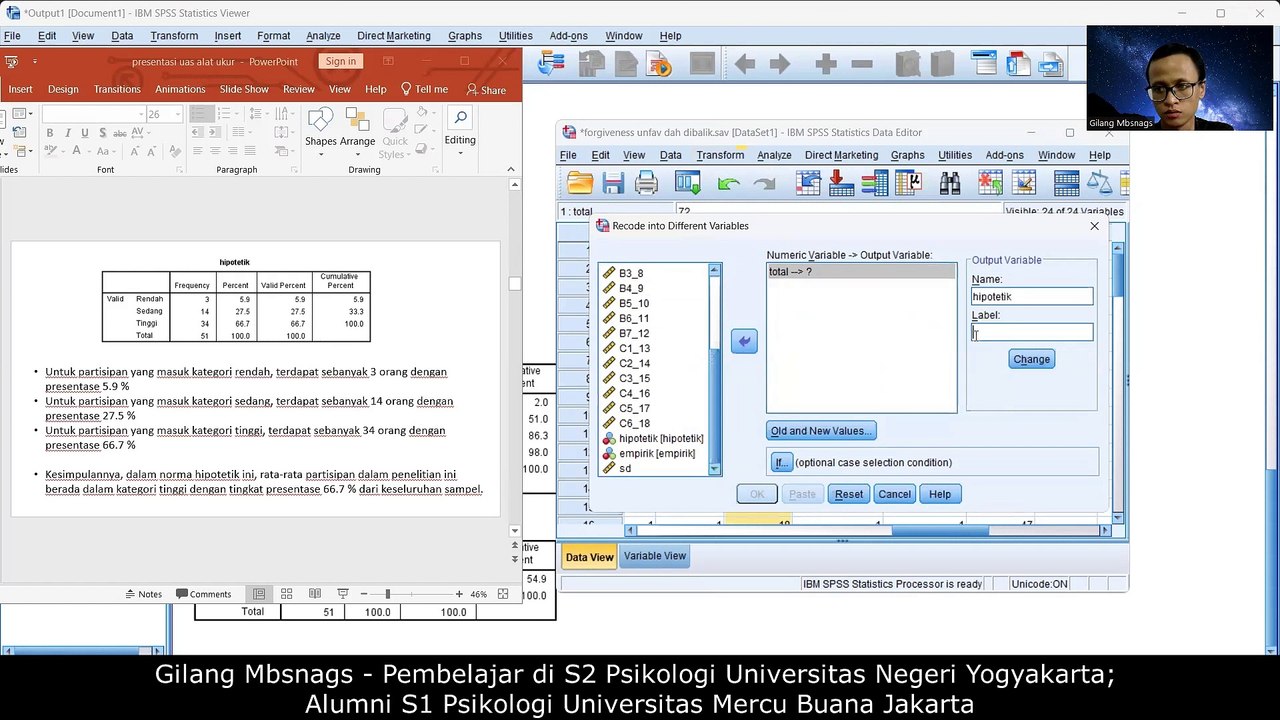This screenshot has height=720, width=1280.
Task: Move total variable back with blue arrow button
Action: click(744, 342)
